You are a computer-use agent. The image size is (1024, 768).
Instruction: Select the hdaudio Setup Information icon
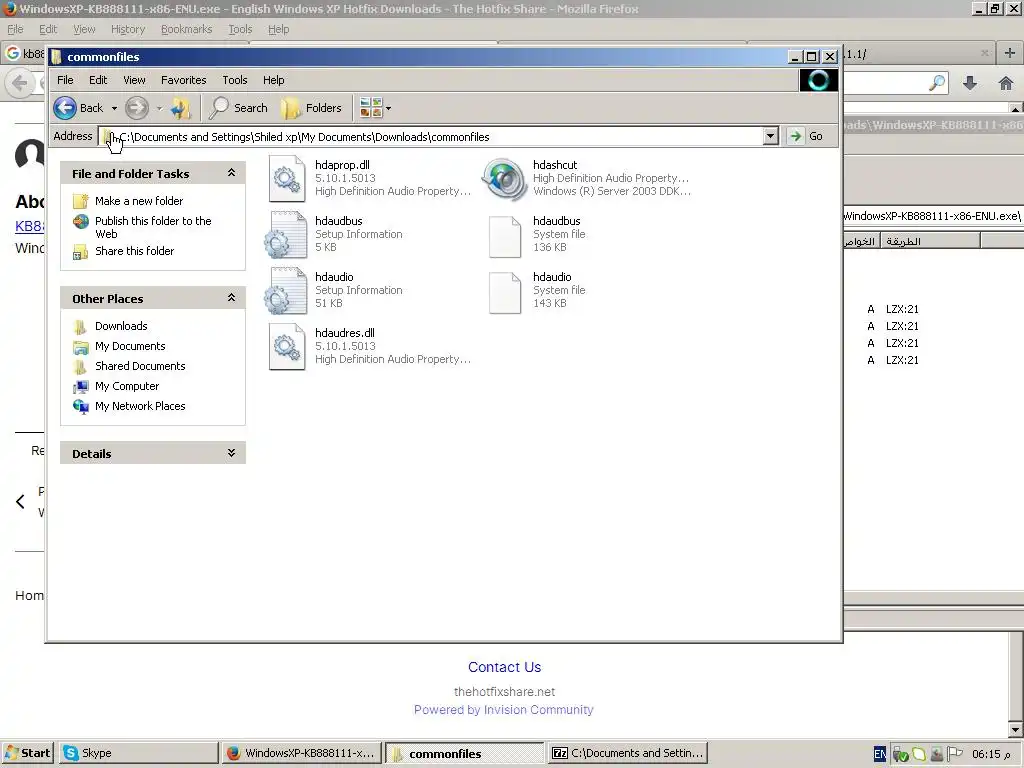click(x=285, y=291)
